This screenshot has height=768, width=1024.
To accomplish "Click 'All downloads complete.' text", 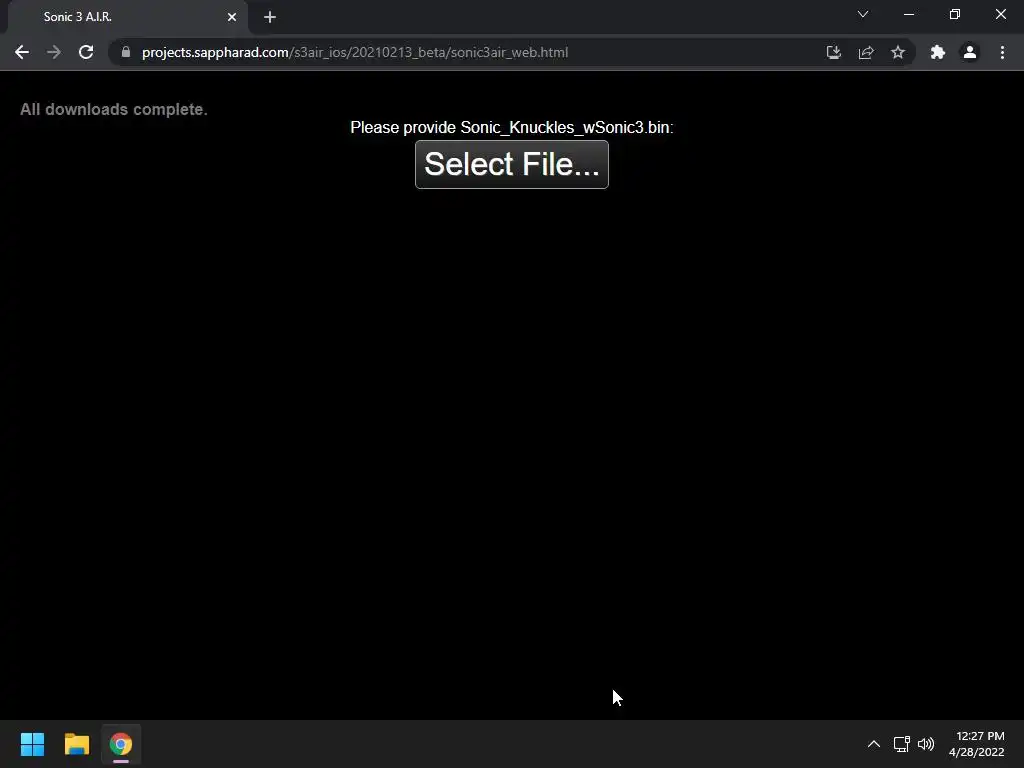I will click(x=114, y=109).
